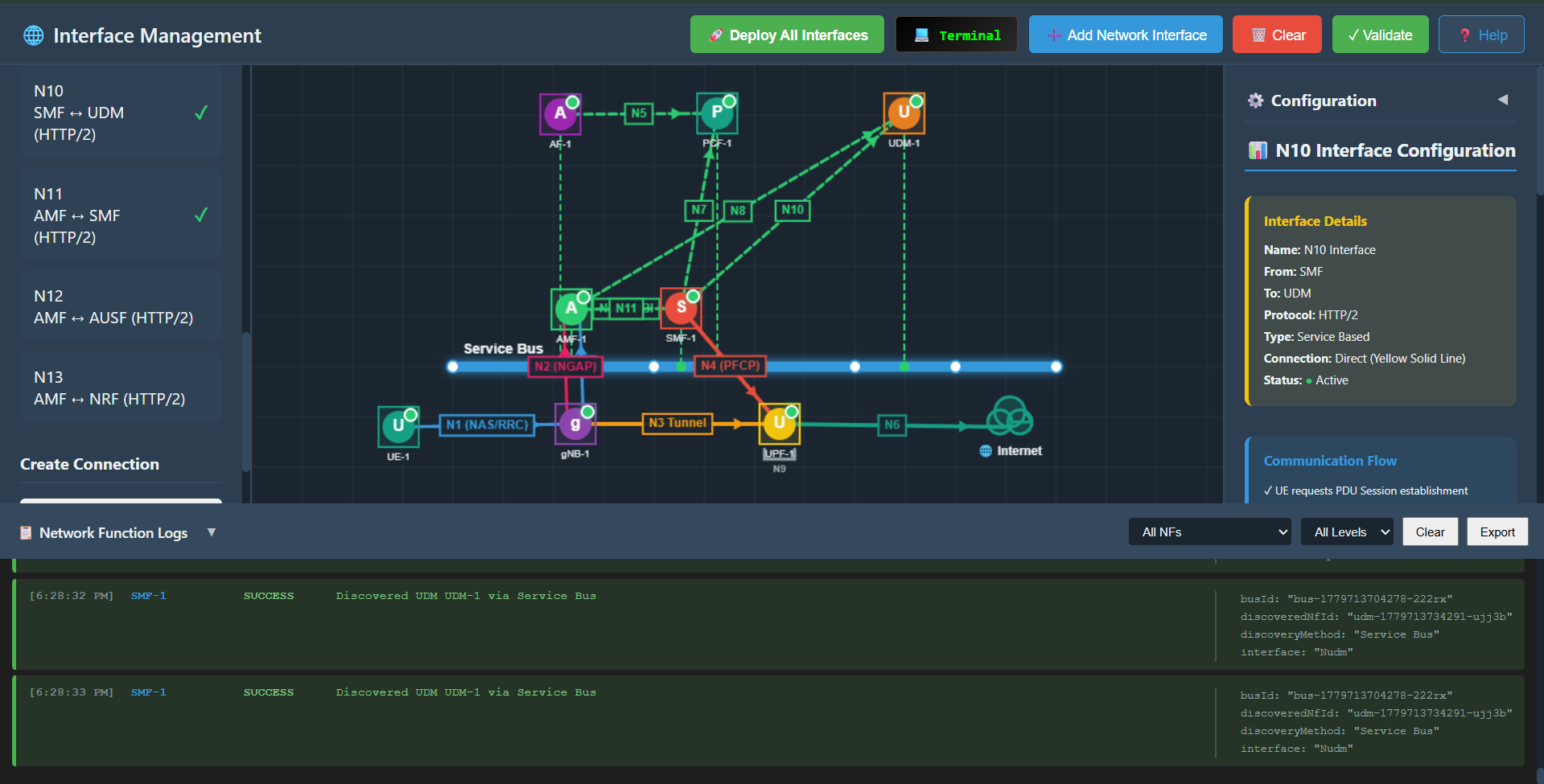The width and height of the screenshot is (1544, 784).
Task: Click the N8 interface label
Action: pyautogui.click(x=738, y=211)
